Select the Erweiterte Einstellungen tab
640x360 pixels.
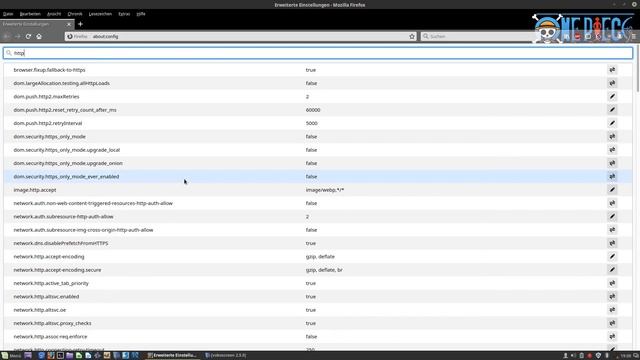coord(37,24)
